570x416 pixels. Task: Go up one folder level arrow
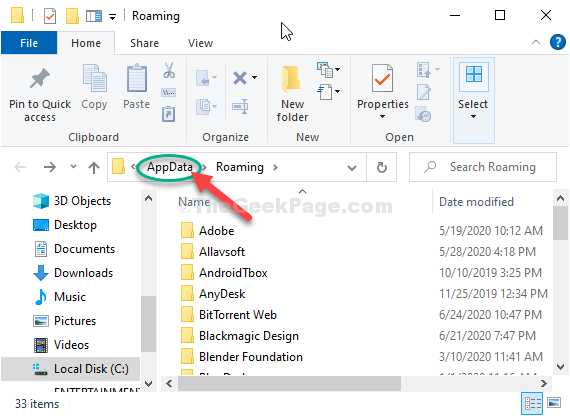pos(94,167)
